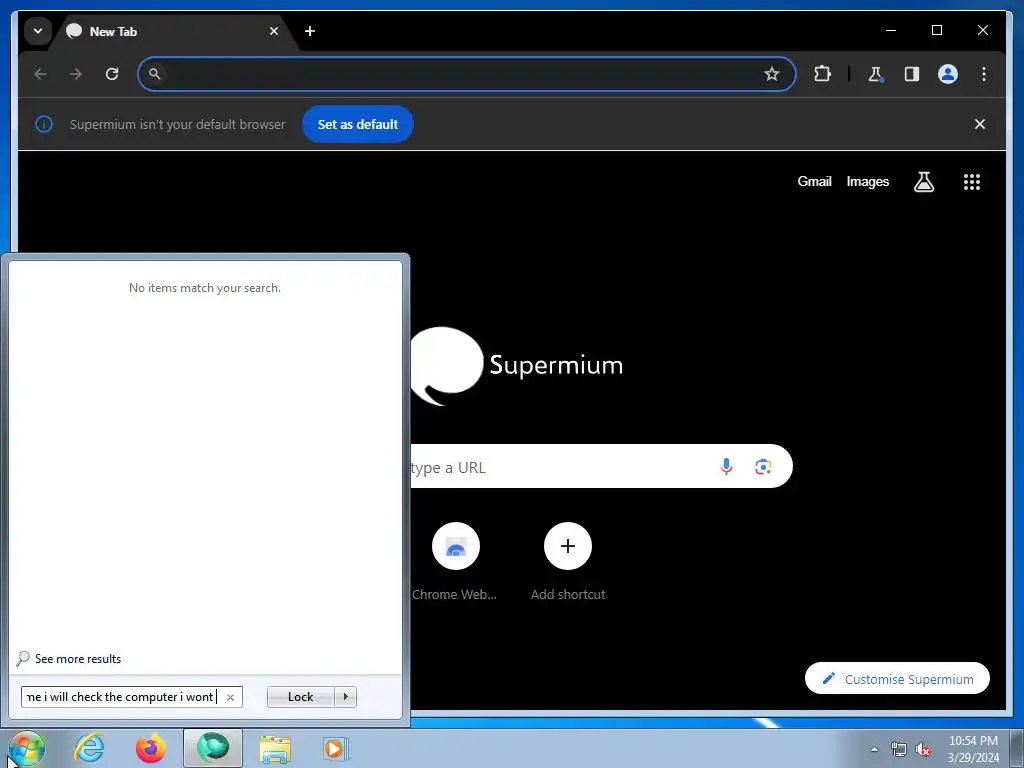Click the muted volume tray icon

923,749
